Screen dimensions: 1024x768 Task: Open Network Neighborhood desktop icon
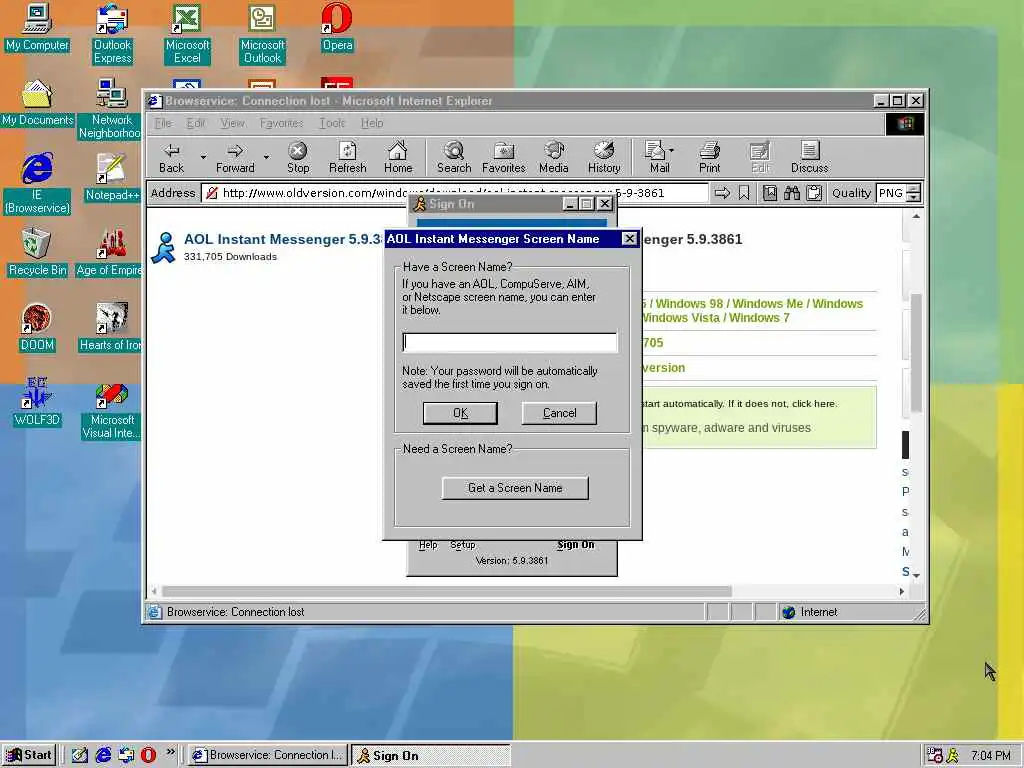[111, 109]
